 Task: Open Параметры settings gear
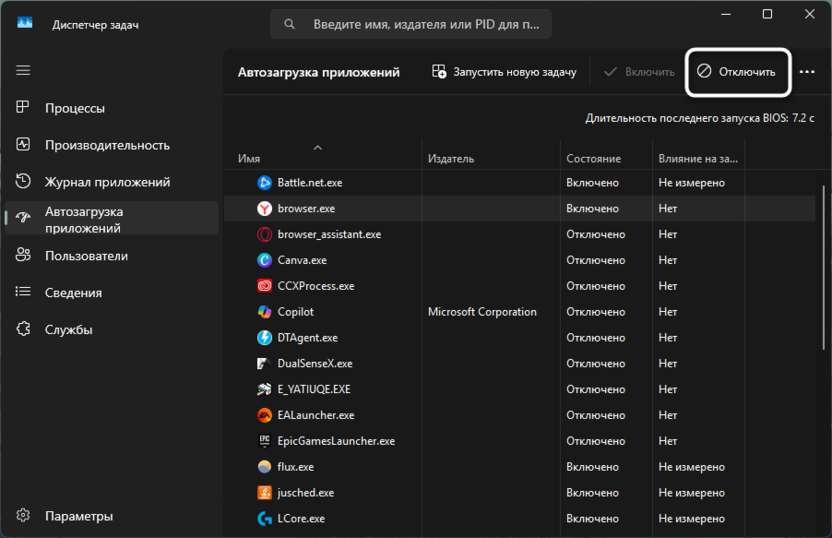coord(23,517)
